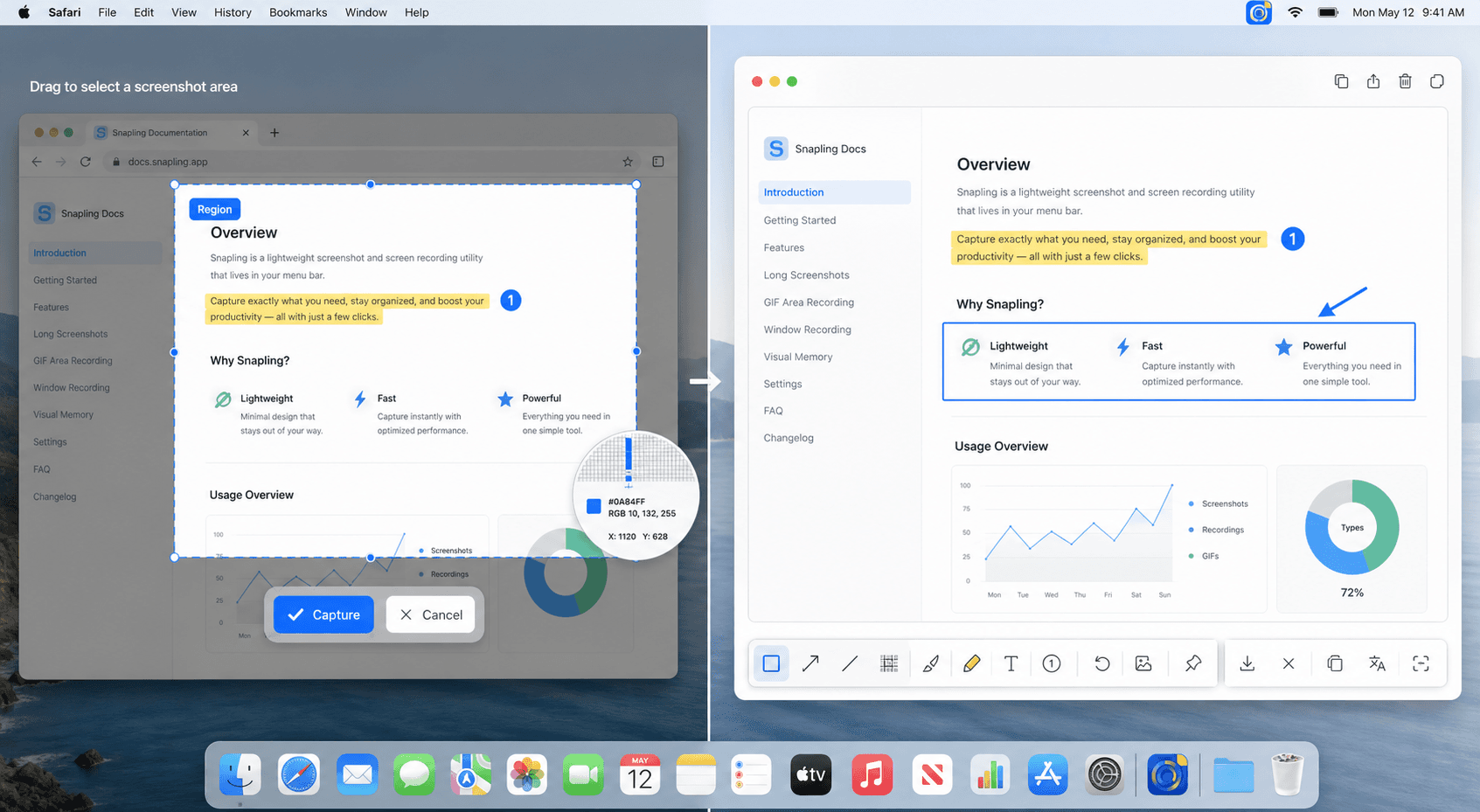Open Long Screenshots in the Safari window sidebar
The image size is (1480, 812).
71,334
